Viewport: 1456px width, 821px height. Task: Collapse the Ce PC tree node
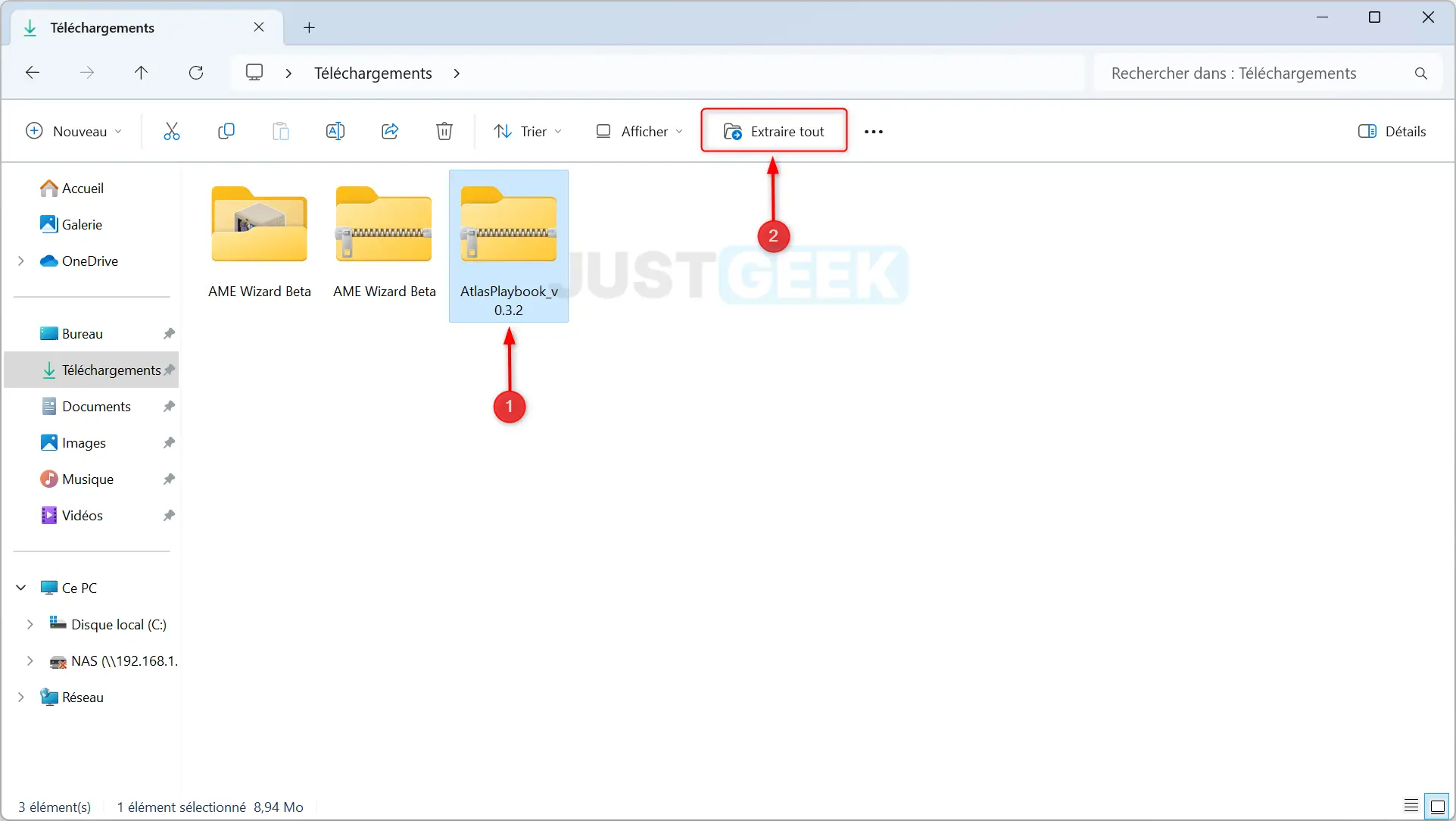(21, 588)
